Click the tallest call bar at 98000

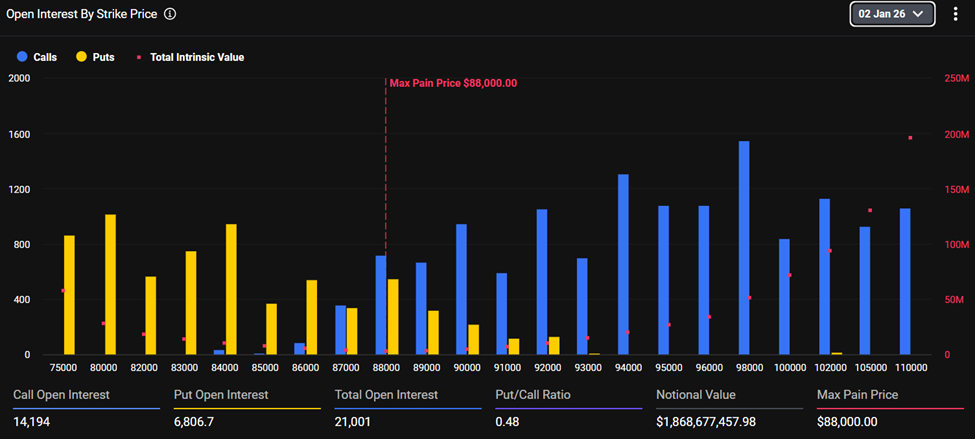744,248
